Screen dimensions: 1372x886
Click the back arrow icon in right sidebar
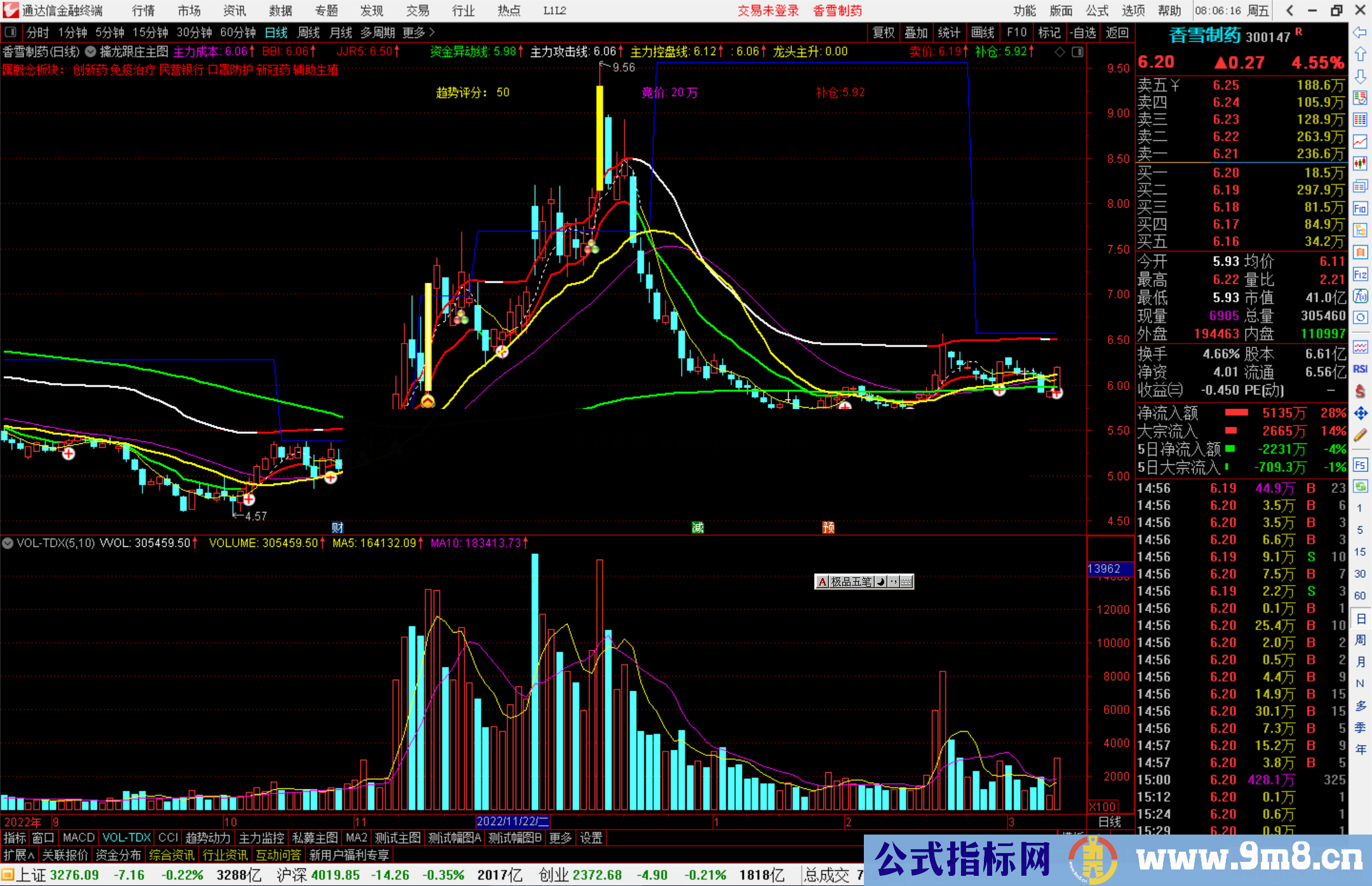click(1360, 32)
